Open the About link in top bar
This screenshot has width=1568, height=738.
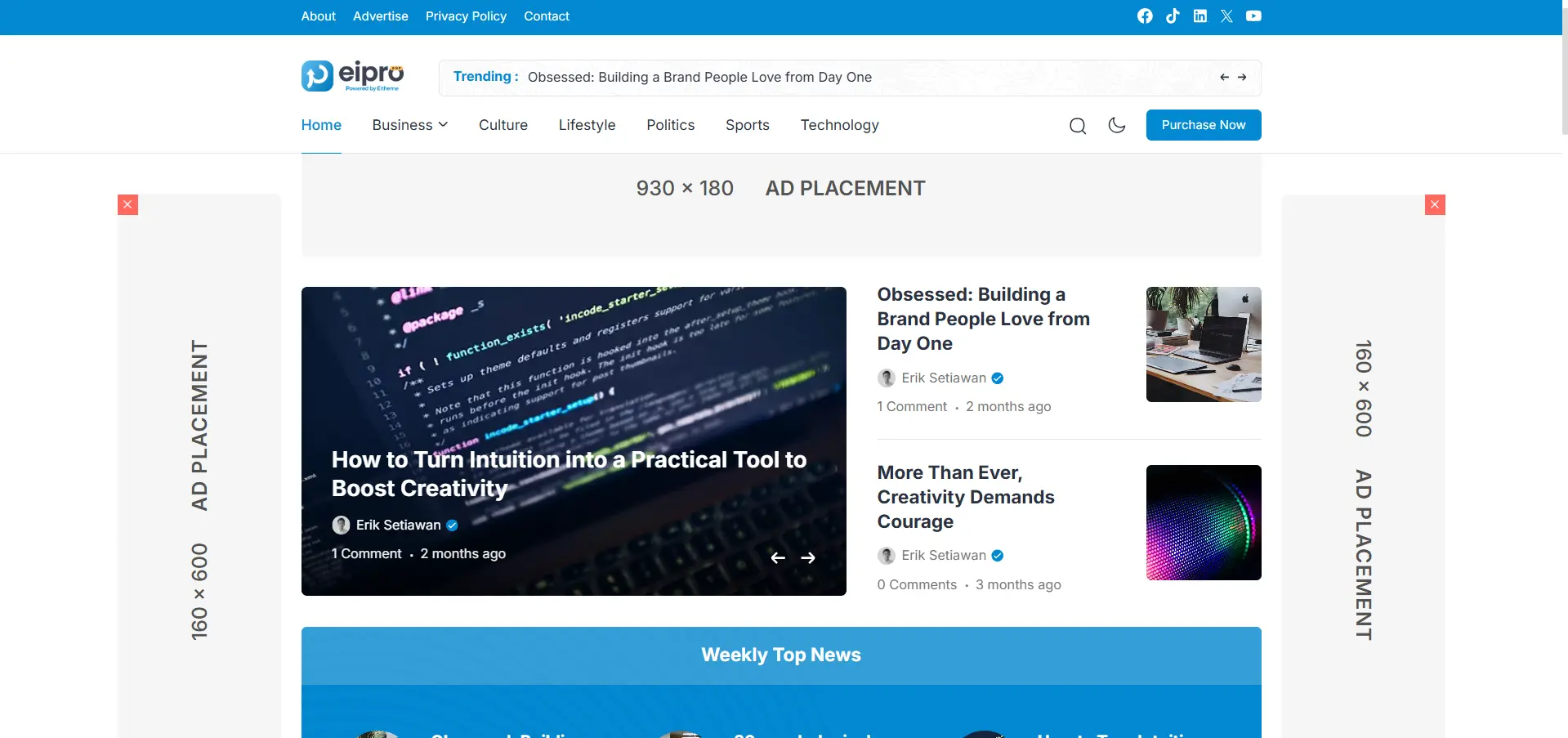click(x=318, y=16)
